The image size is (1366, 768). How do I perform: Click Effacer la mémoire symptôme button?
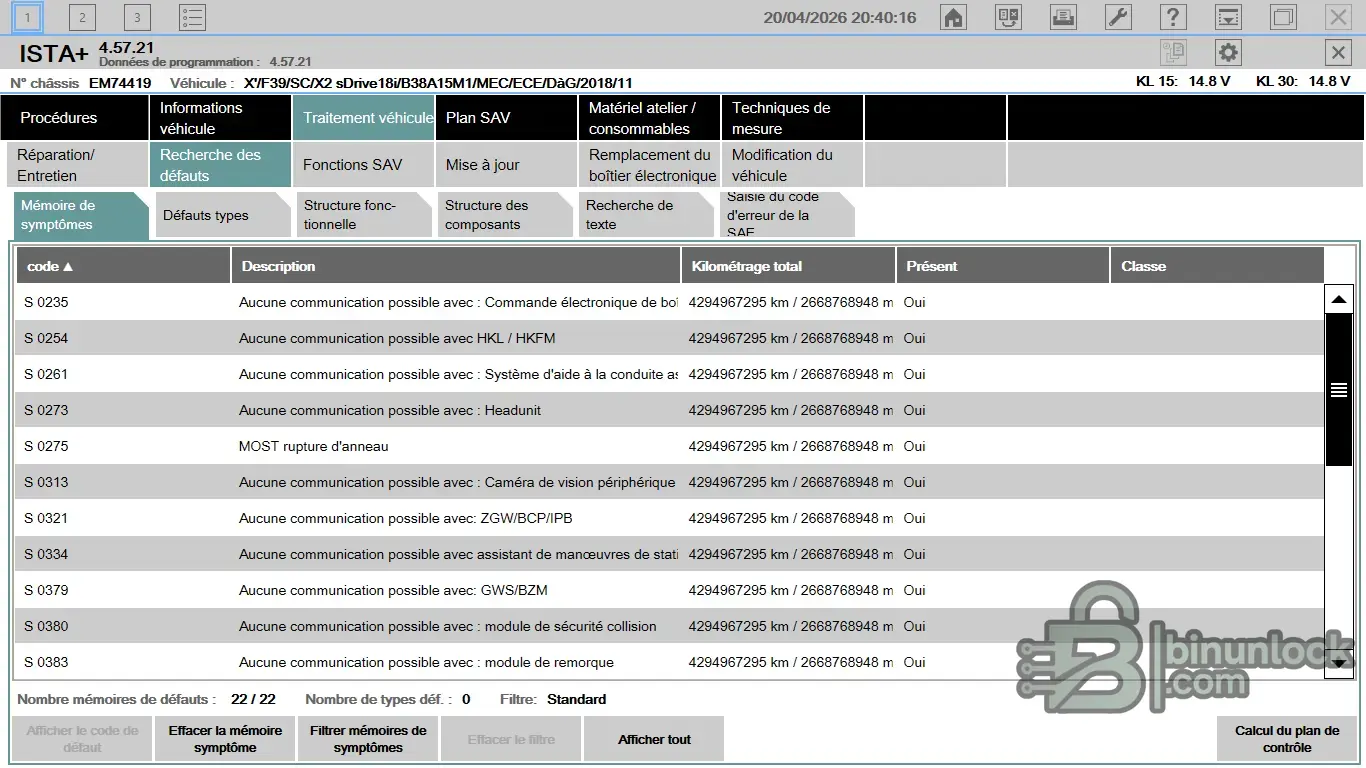point(225,739)
